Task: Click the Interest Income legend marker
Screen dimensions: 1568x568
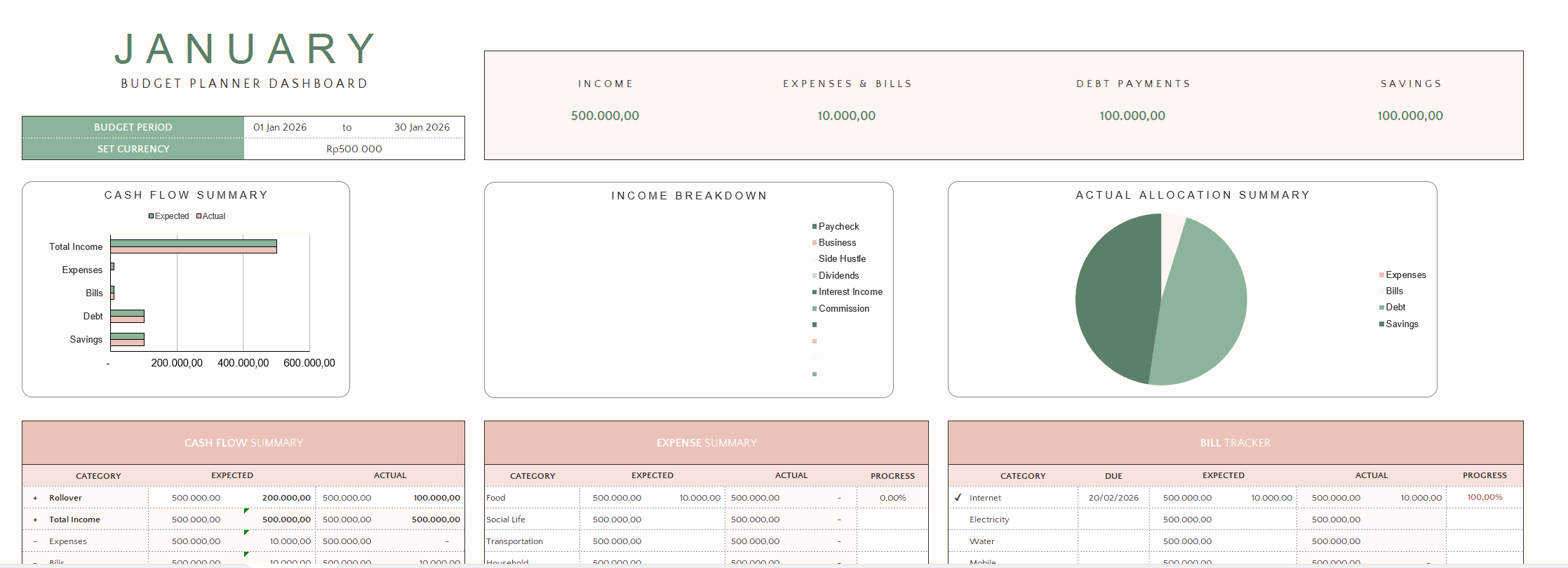Action: (814, 292)
